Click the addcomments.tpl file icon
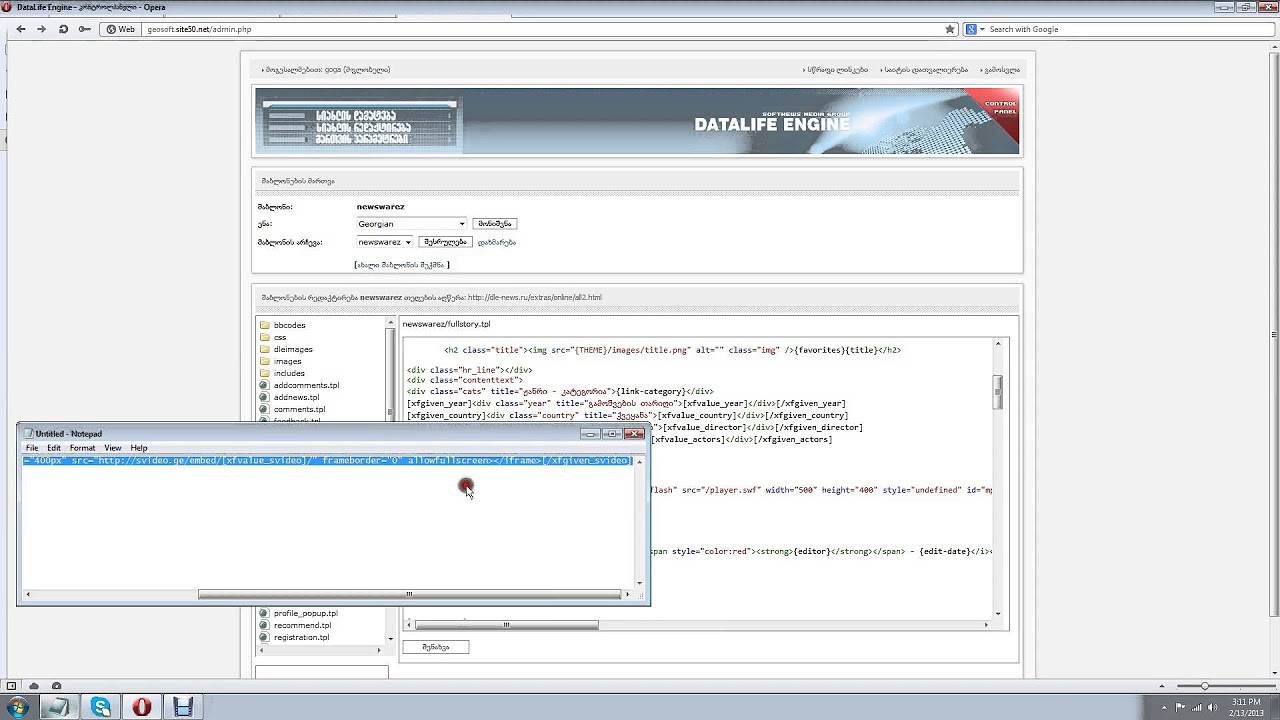 tap(264, 385)
